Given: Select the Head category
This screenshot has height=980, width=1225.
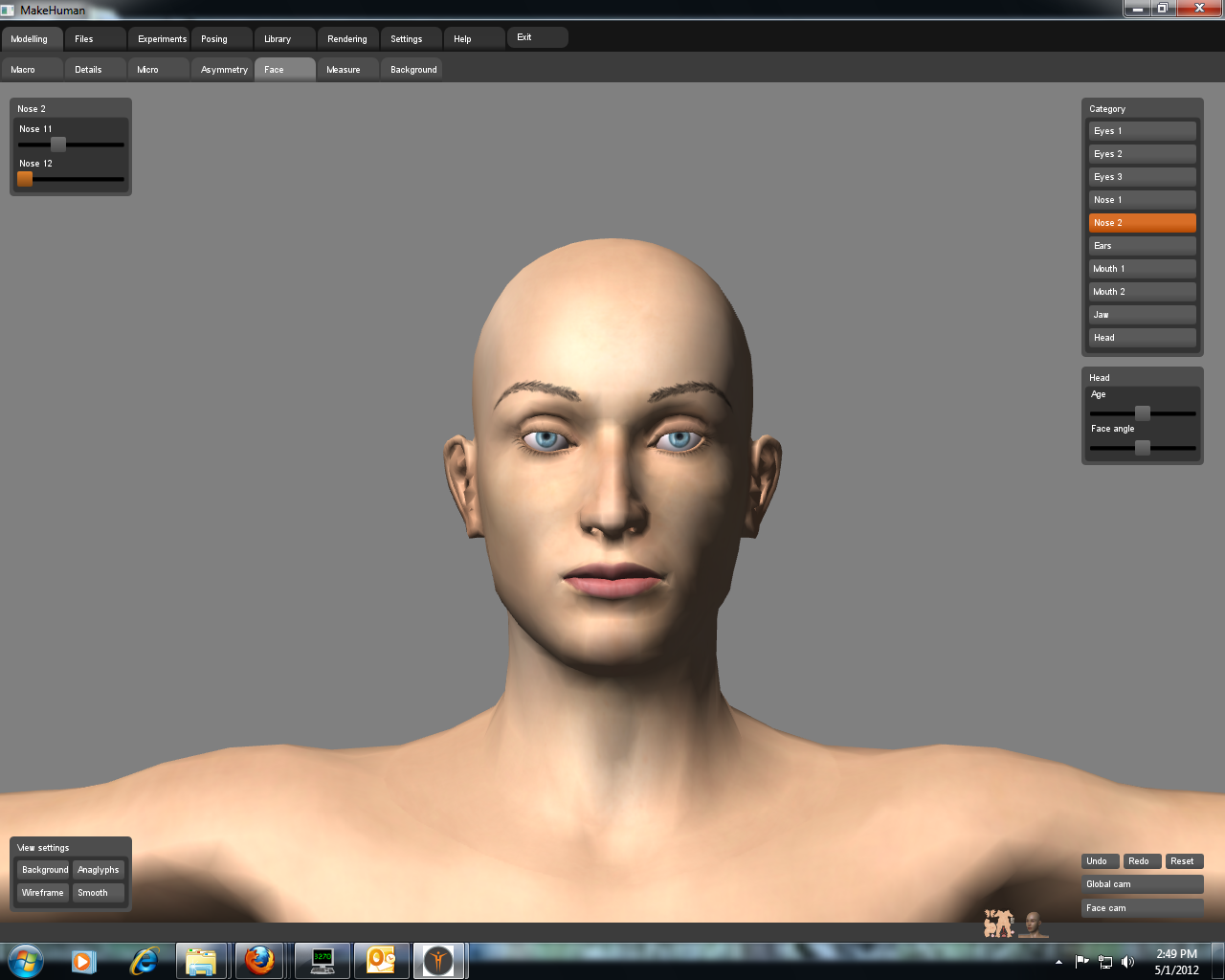Looking at the screenshot, I should [1143, 338].
